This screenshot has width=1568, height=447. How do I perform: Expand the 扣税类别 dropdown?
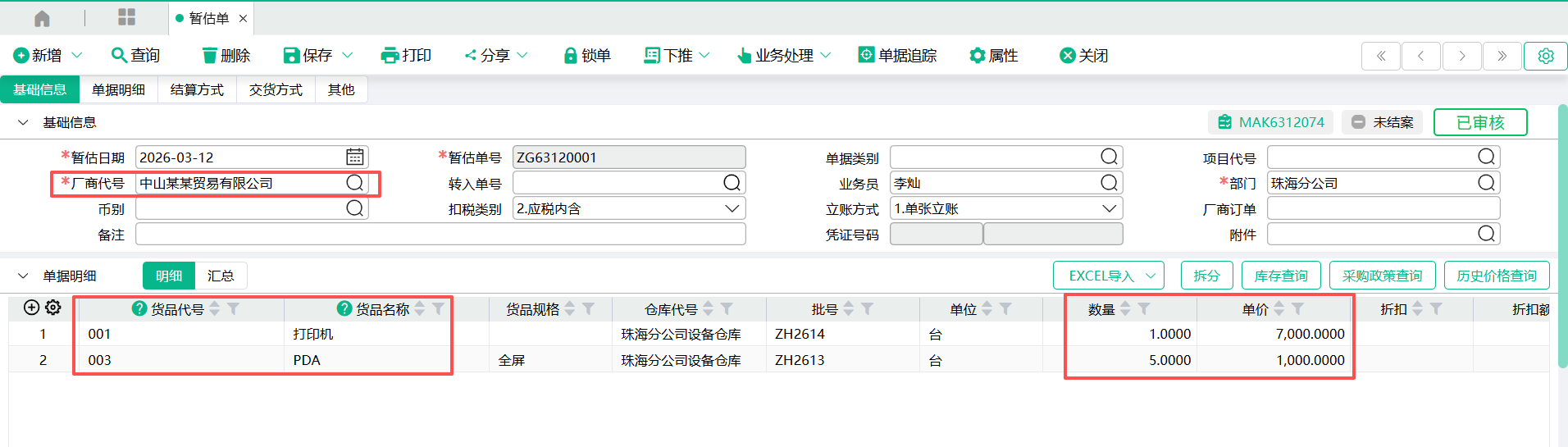[732, 208]
